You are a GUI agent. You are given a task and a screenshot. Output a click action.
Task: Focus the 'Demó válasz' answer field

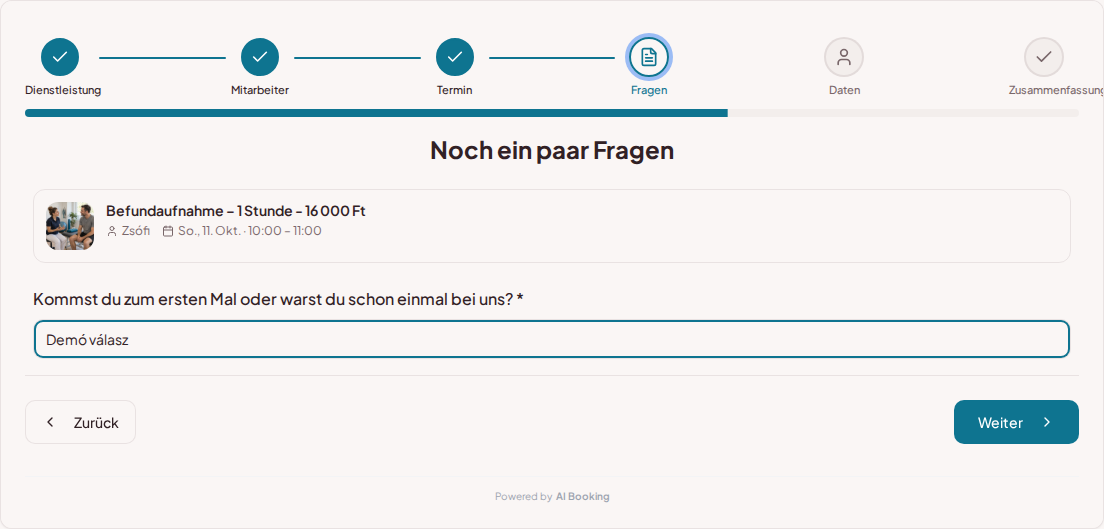(552, 340)
